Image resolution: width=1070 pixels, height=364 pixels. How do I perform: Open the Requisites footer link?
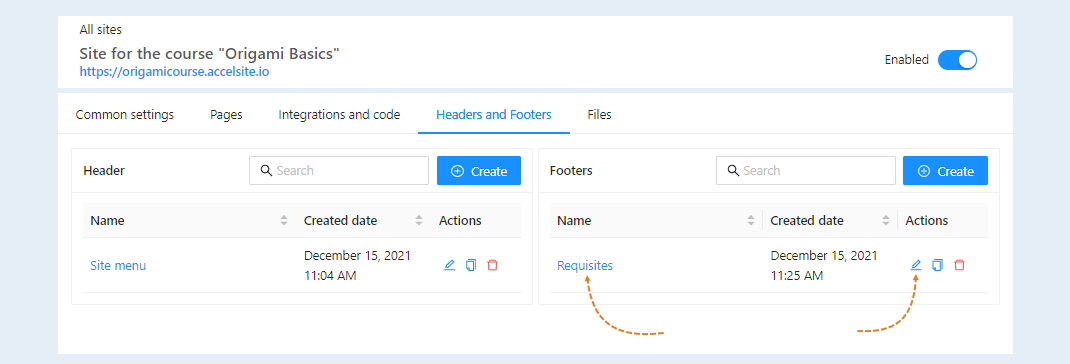(x=585, y=266)
